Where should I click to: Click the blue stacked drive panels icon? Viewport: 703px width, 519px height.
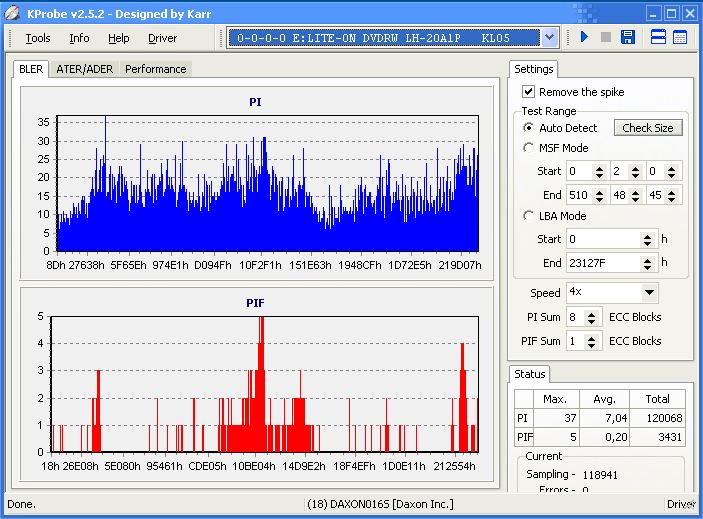(x=659, y=38)
